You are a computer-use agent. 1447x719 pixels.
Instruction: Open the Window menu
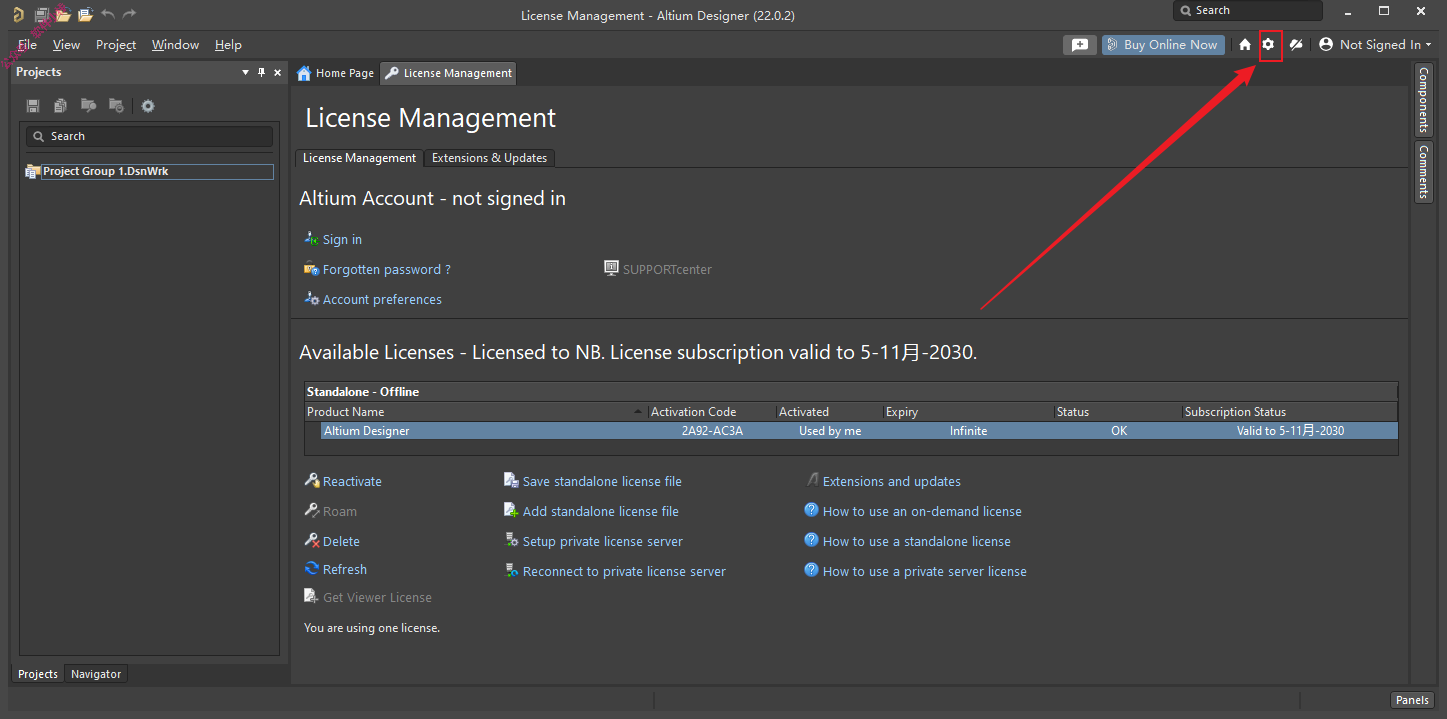tap(175, 45)
